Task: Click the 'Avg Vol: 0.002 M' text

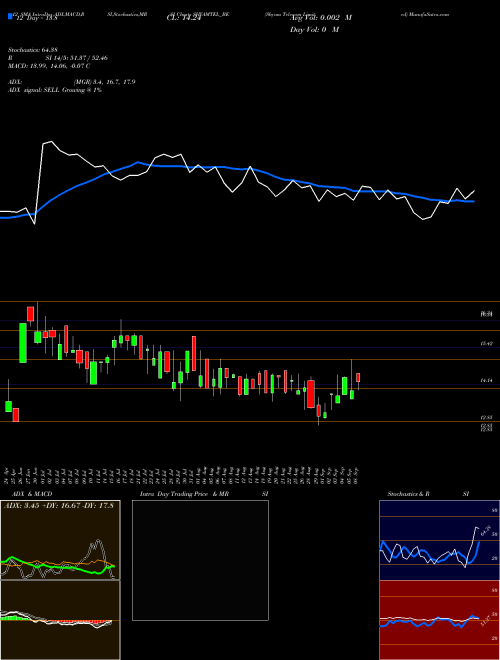Action: [x=321, y=18]
